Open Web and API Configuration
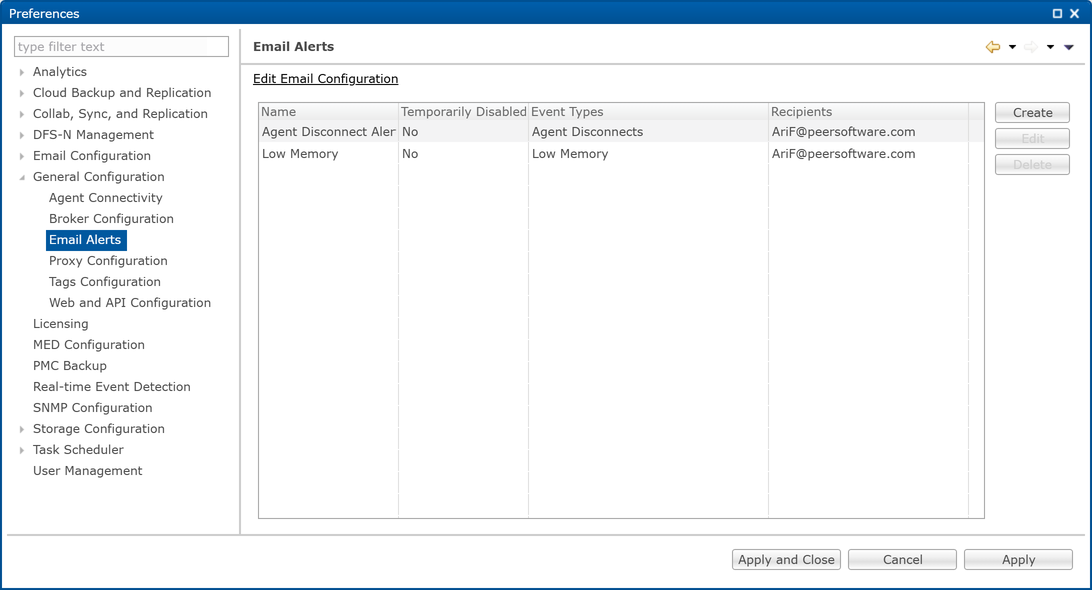The width and height of the screenshot is (1092, 590). tap(130, 302)
